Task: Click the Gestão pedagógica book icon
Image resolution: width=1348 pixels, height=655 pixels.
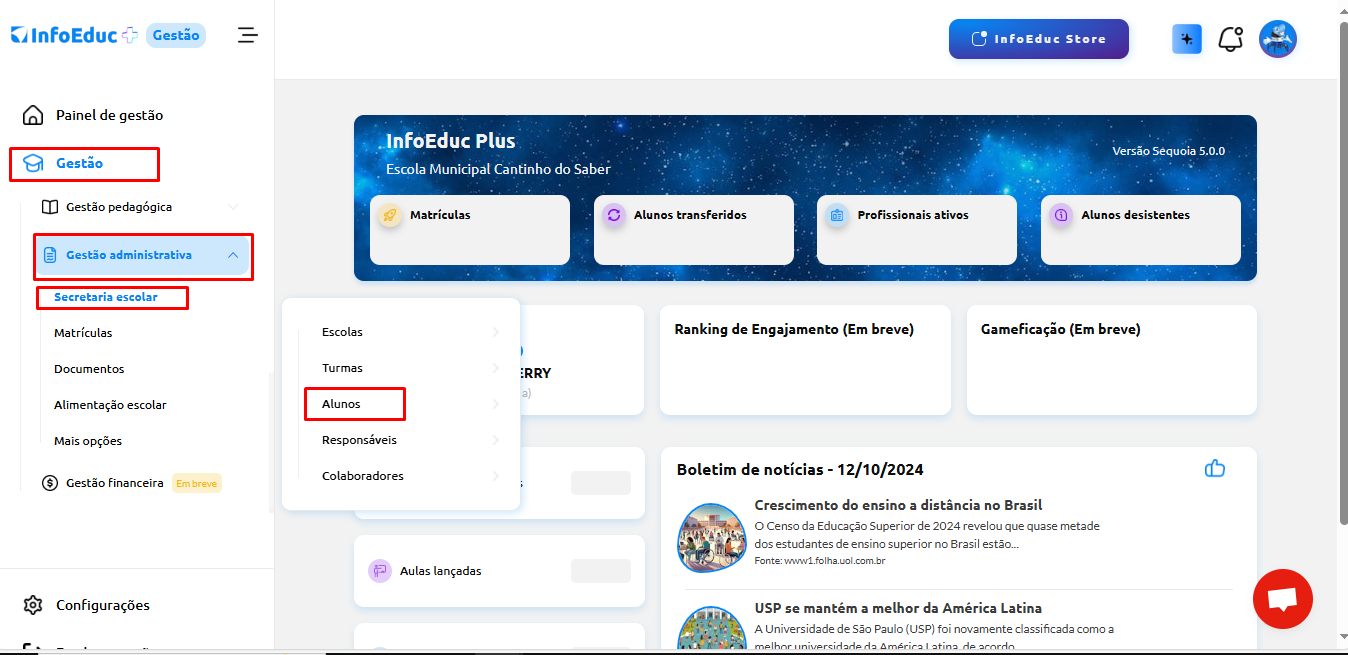Action: point(50,207)
